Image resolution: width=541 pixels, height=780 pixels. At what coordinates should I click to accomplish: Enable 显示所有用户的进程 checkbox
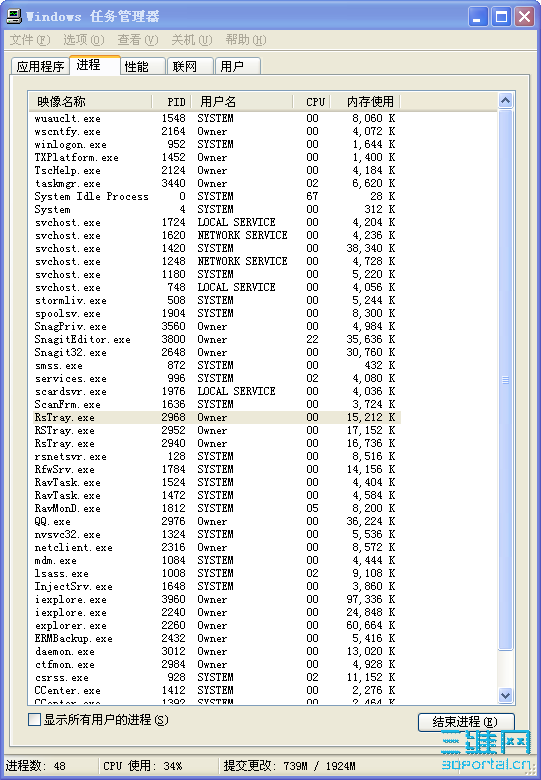click(34, 720)
